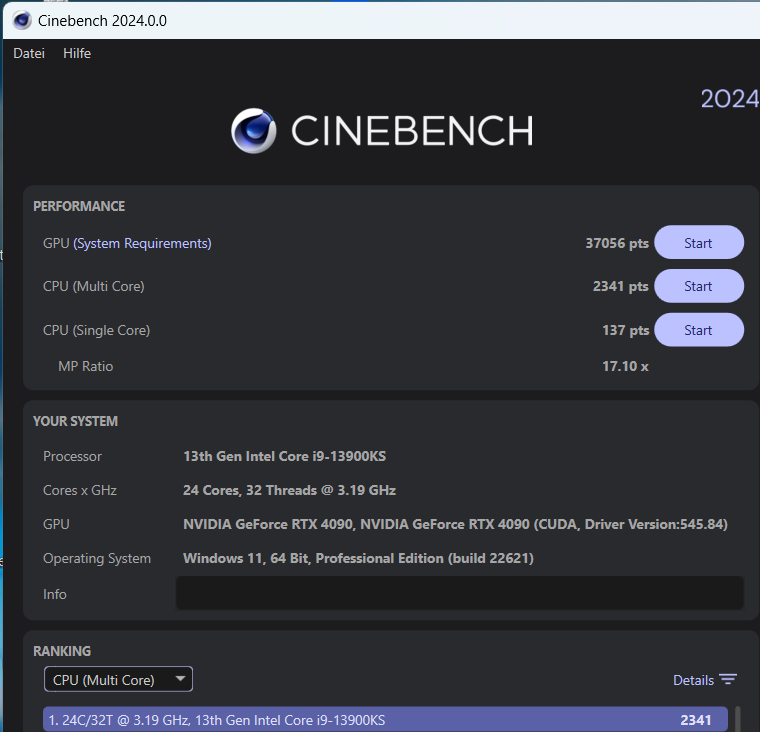
Task: Click the 2341 pts multi core score
Action: tap(620, 286)
